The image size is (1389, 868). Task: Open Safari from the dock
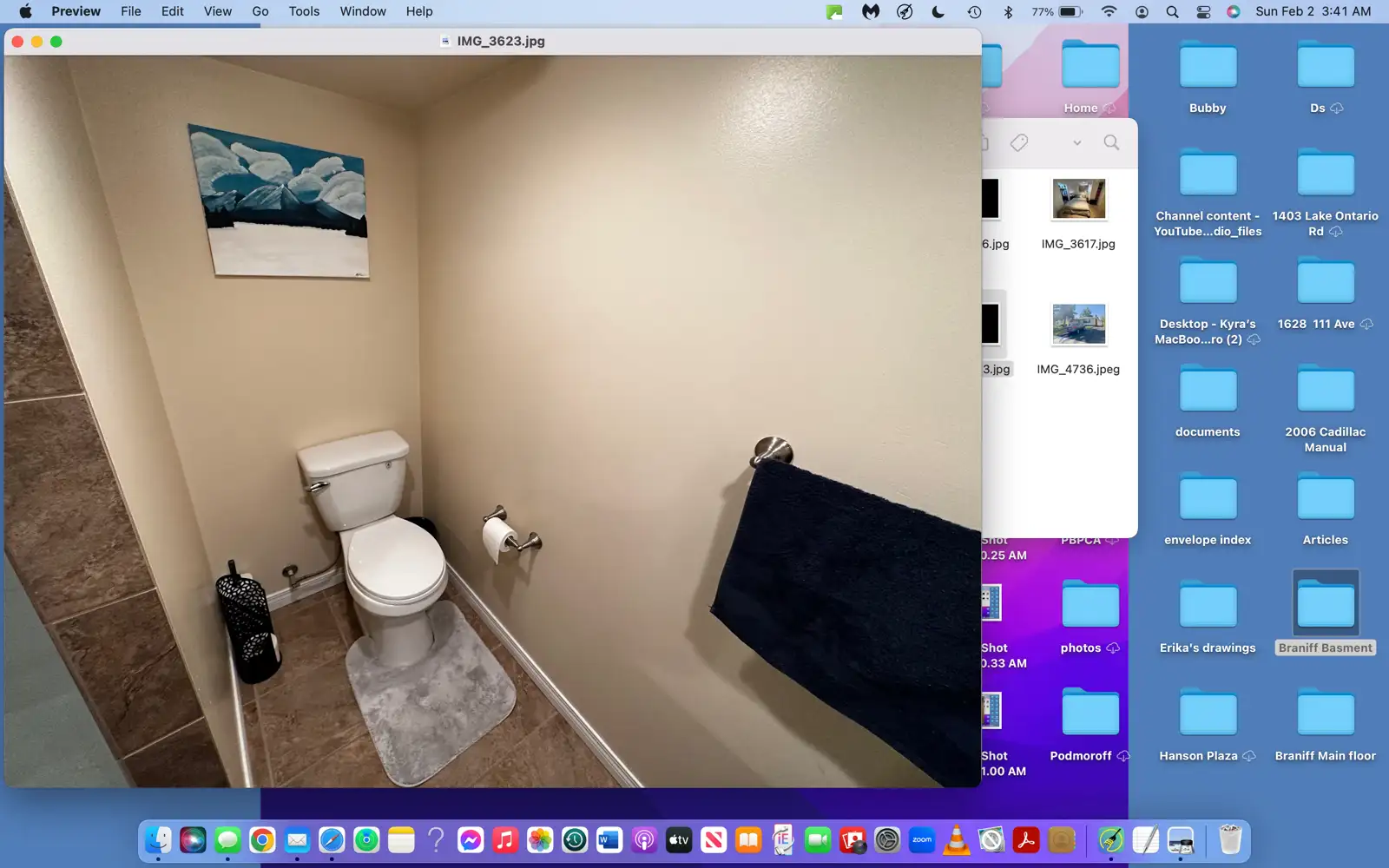point(332,840)
